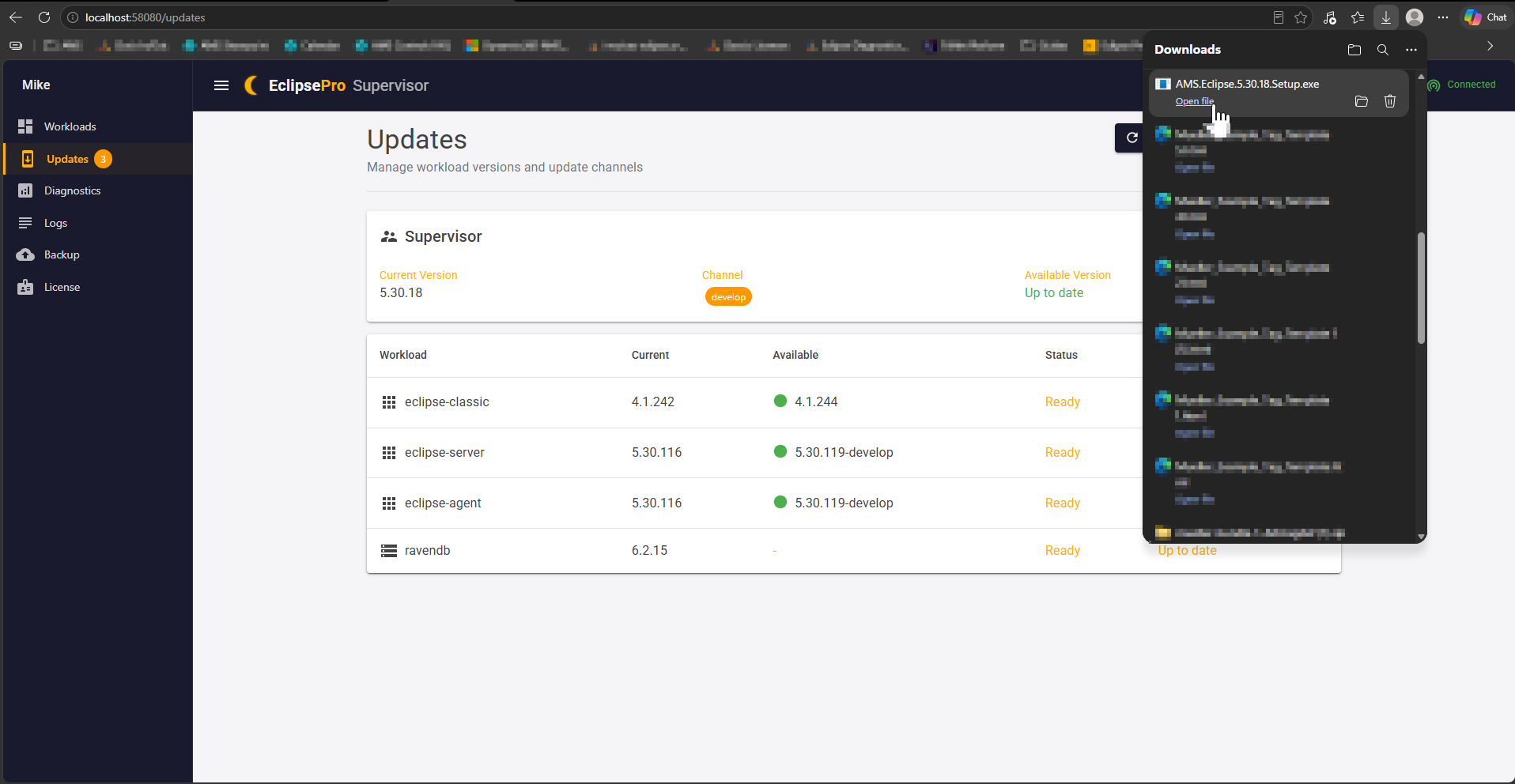Click the Downloads panel scrollbar thumb
The image size is (1515, 784).
(x=1421, y=288)
